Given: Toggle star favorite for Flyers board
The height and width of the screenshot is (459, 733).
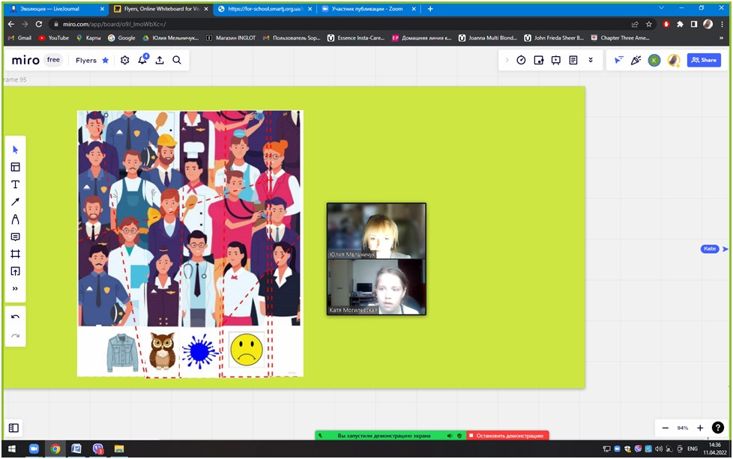Looking at the screenshot, I should 106,60.
